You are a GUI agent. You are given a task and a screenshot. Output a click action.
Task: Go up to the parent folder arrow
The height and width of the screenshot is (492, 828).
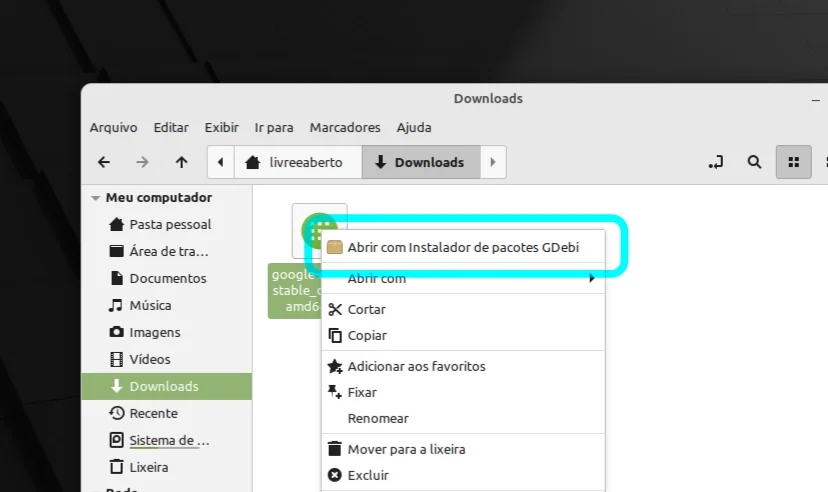coord(181,162)
